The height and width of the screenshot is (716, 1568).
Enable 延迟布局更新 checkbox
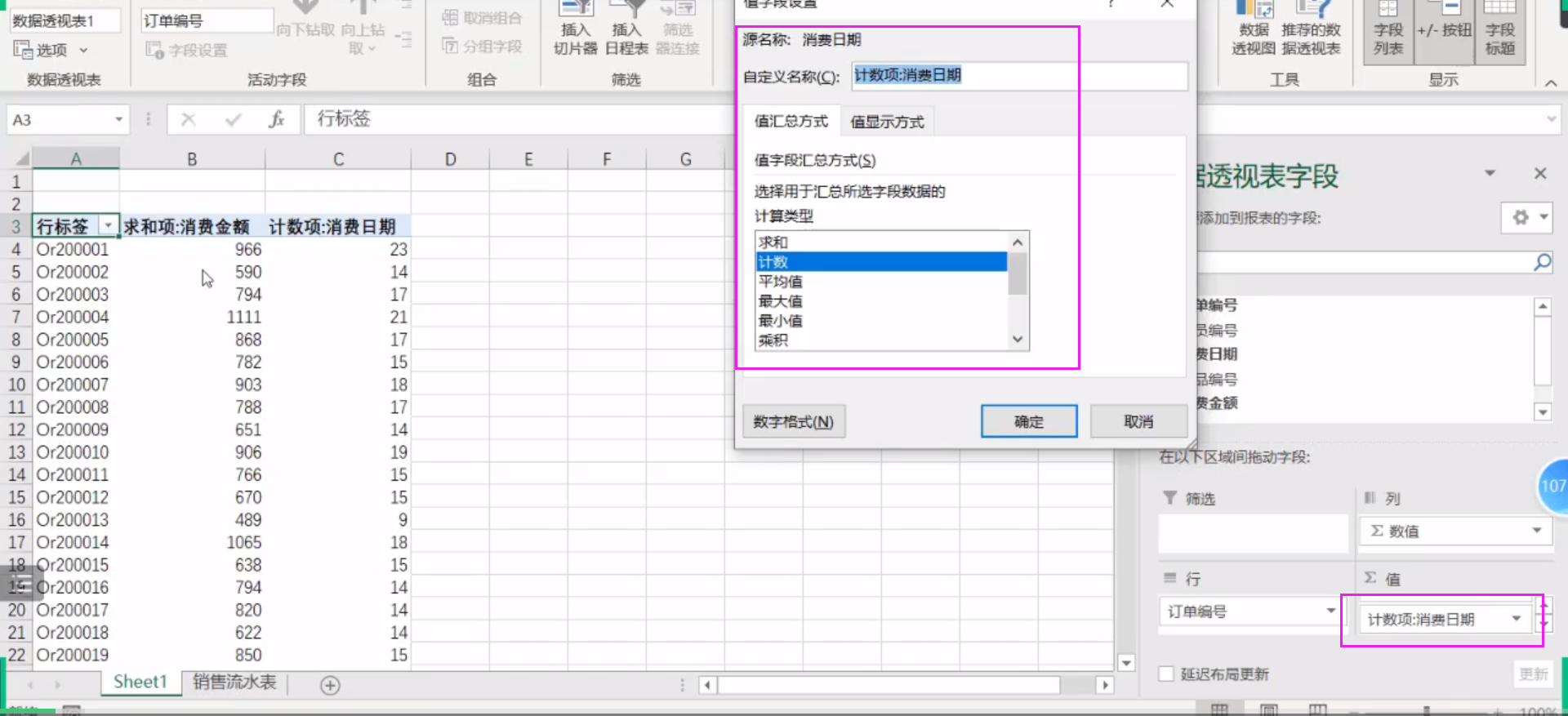(1166, 674)
